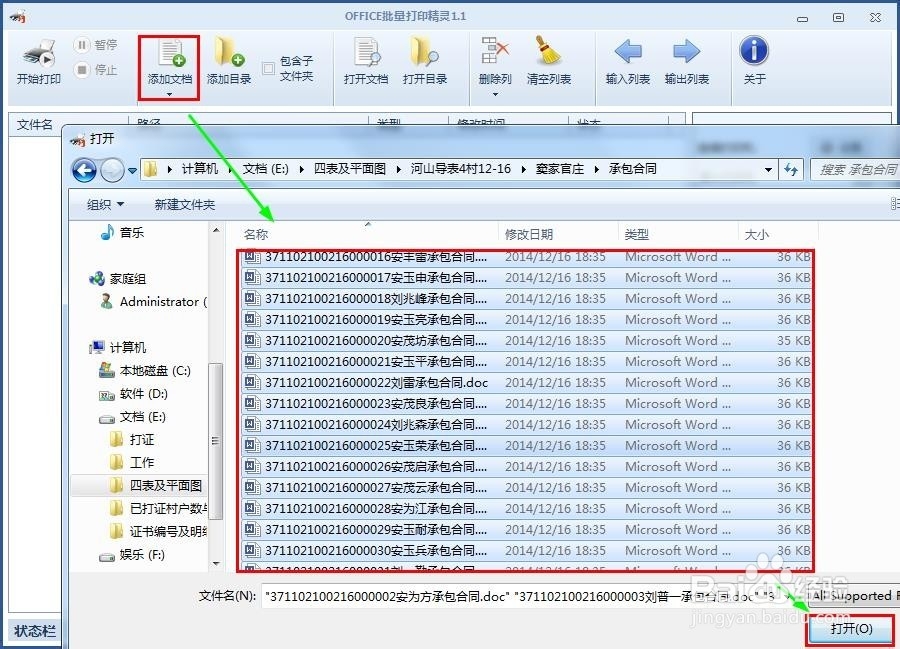The height and width of the screenshot is (649, 900).
Task: Sort by the 大小 column header
Action: click(x=756, y=234)
